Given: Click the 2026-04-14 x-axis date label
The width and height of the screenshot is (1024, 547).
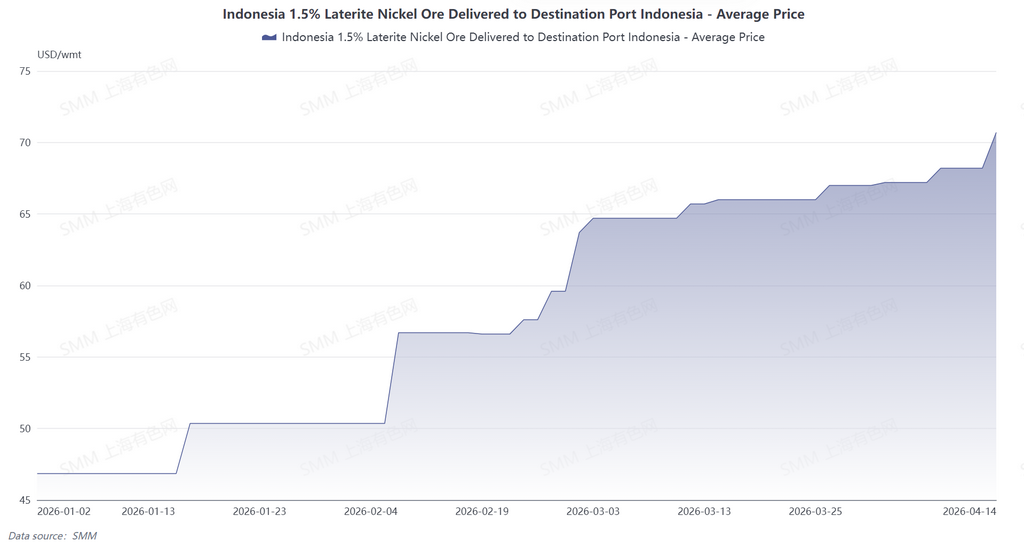Looking at the screenshot, I should tap(970, 511).
